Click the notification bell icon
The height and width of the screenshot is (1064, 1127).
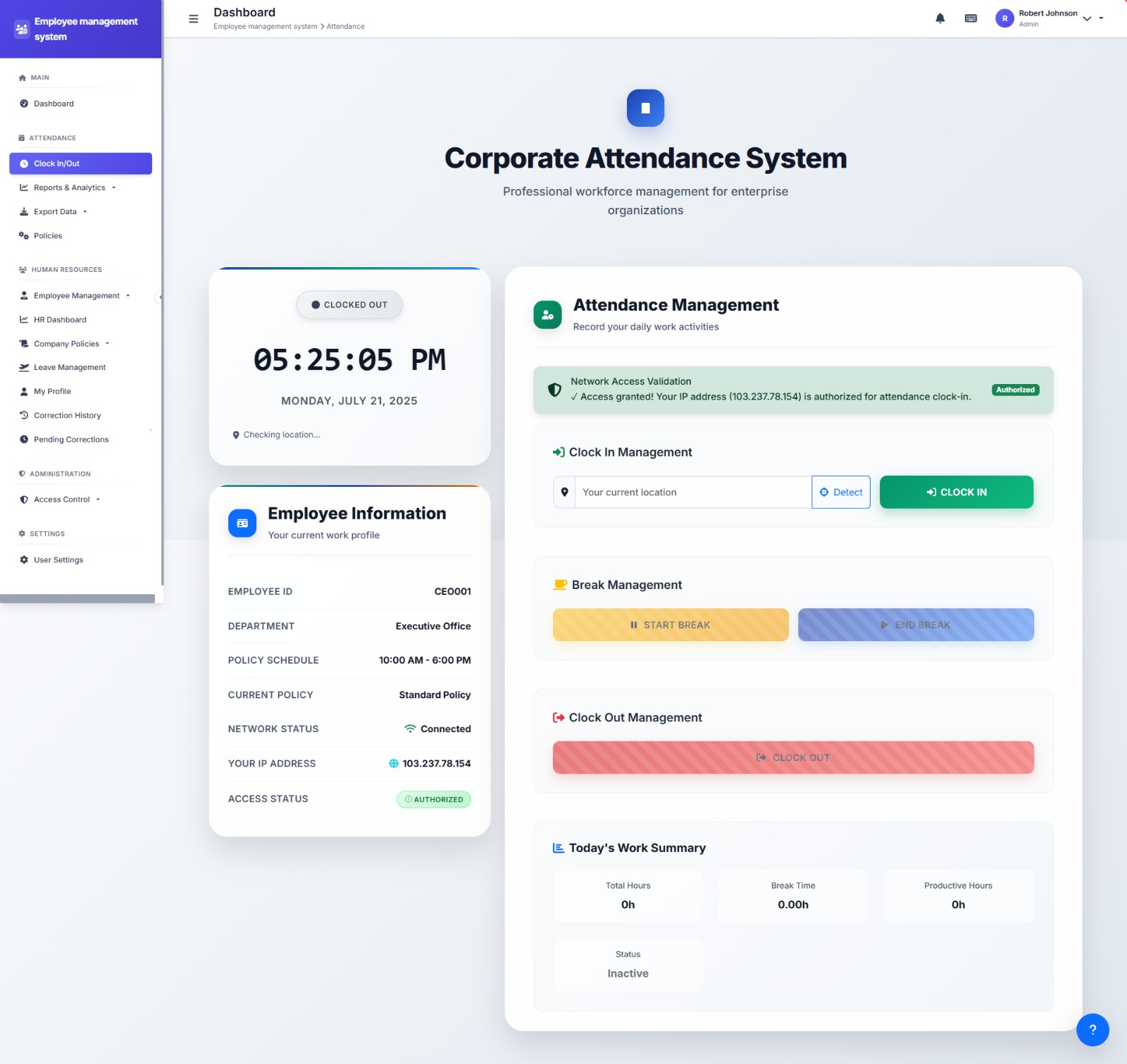pos(940,18)
